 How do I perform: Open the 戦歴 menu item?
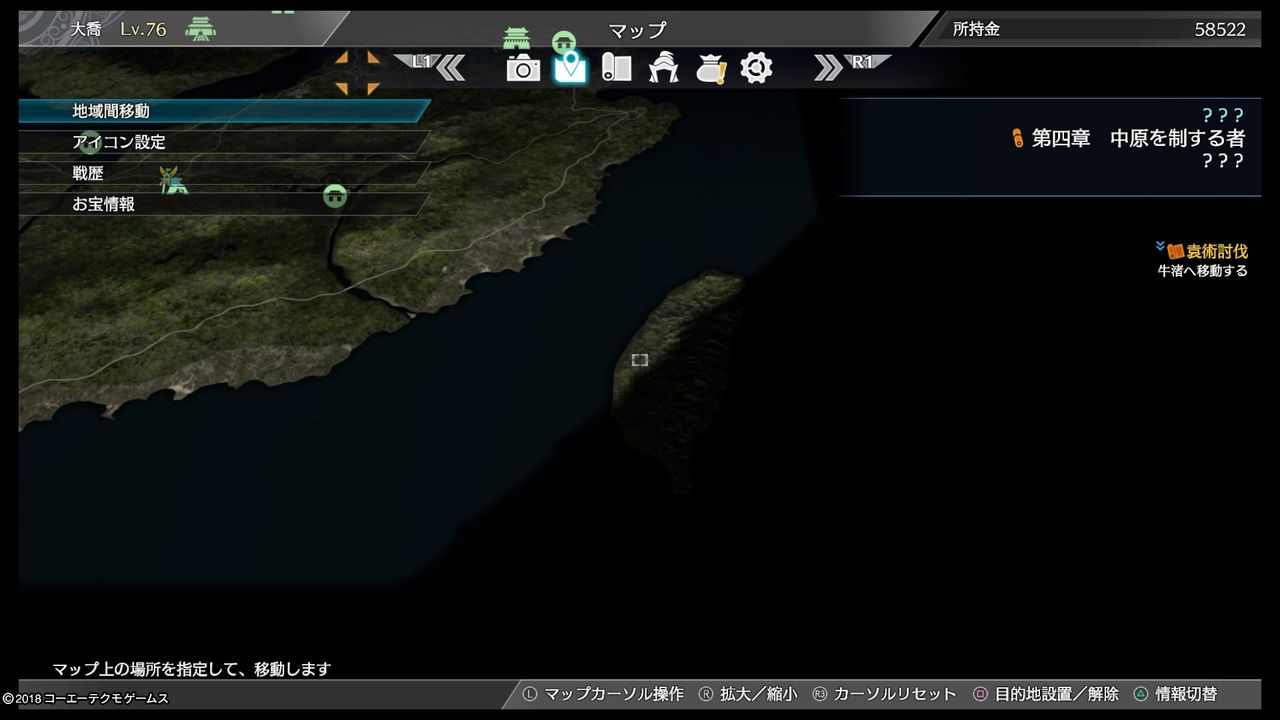point(225,173)
